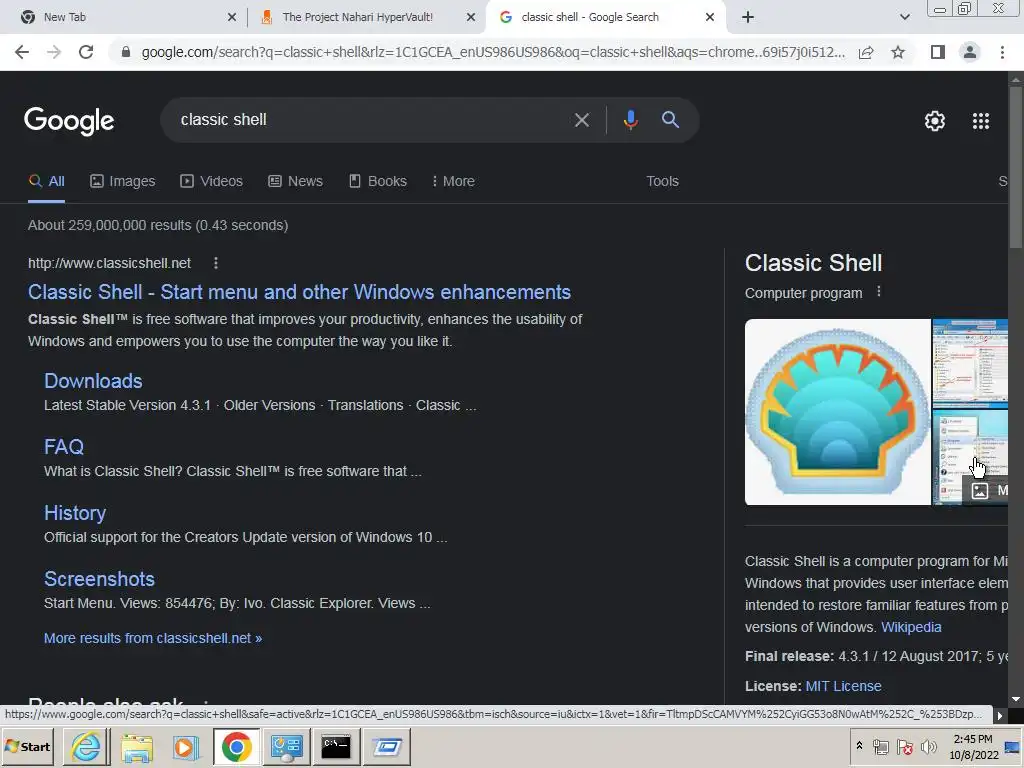Screen dimensions: 1024x768
Task: Open the volume speaker tray icon
Action: tap(928, 747)
